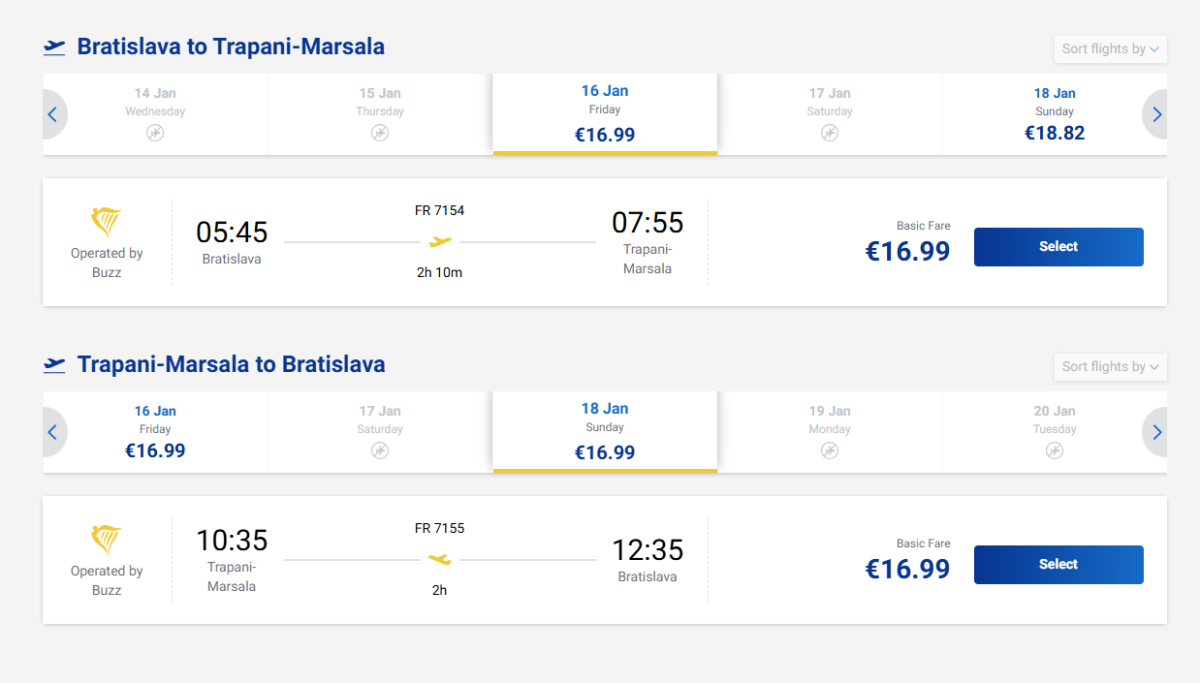Click the Ryanair harp logo on flight FR 7155
This screenshot has width=1200, height=683.
coord(106,541)
